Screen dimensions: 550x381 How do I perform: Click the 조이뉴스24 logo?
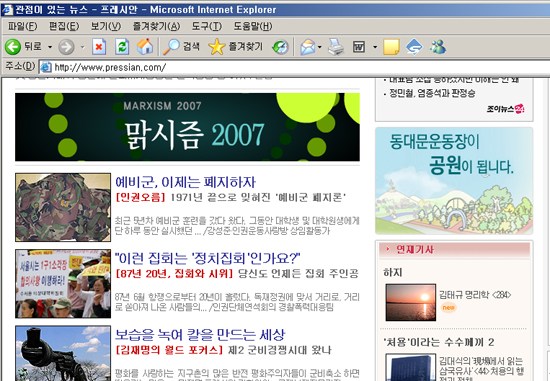pos(505,108)
